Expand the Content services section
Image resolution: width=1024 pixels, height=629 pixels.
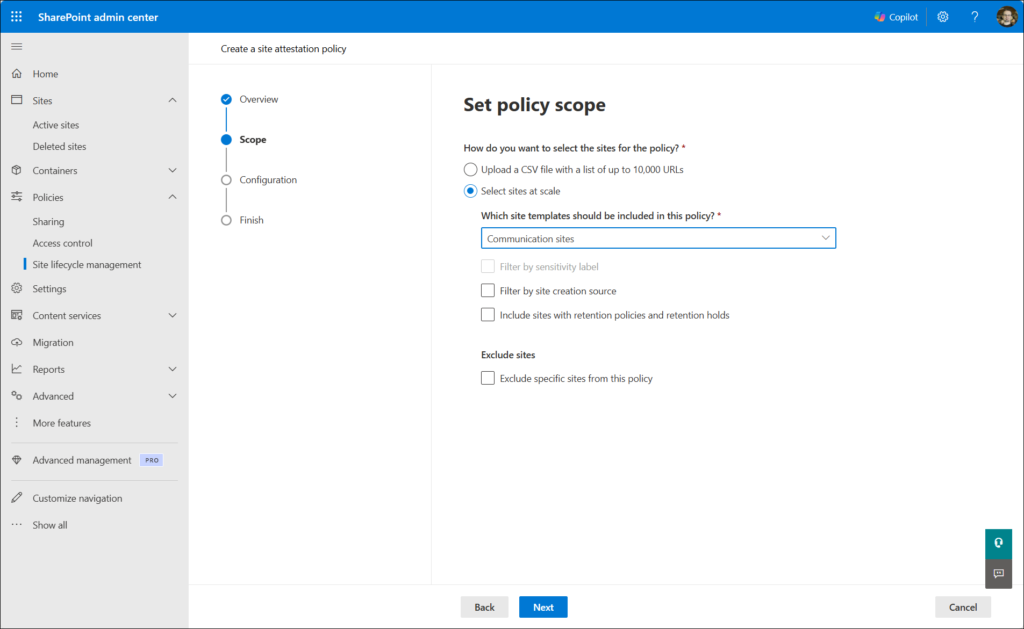(172, 316)
